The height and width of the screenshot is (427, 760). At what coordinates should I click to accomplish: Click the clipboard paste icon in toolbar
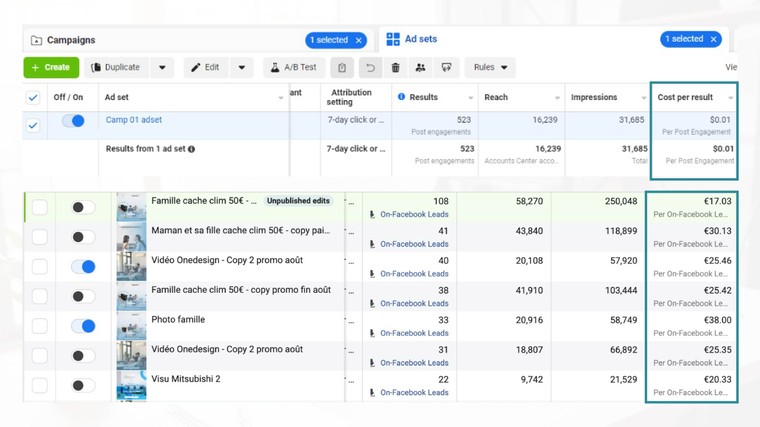(x=342, y=68)
